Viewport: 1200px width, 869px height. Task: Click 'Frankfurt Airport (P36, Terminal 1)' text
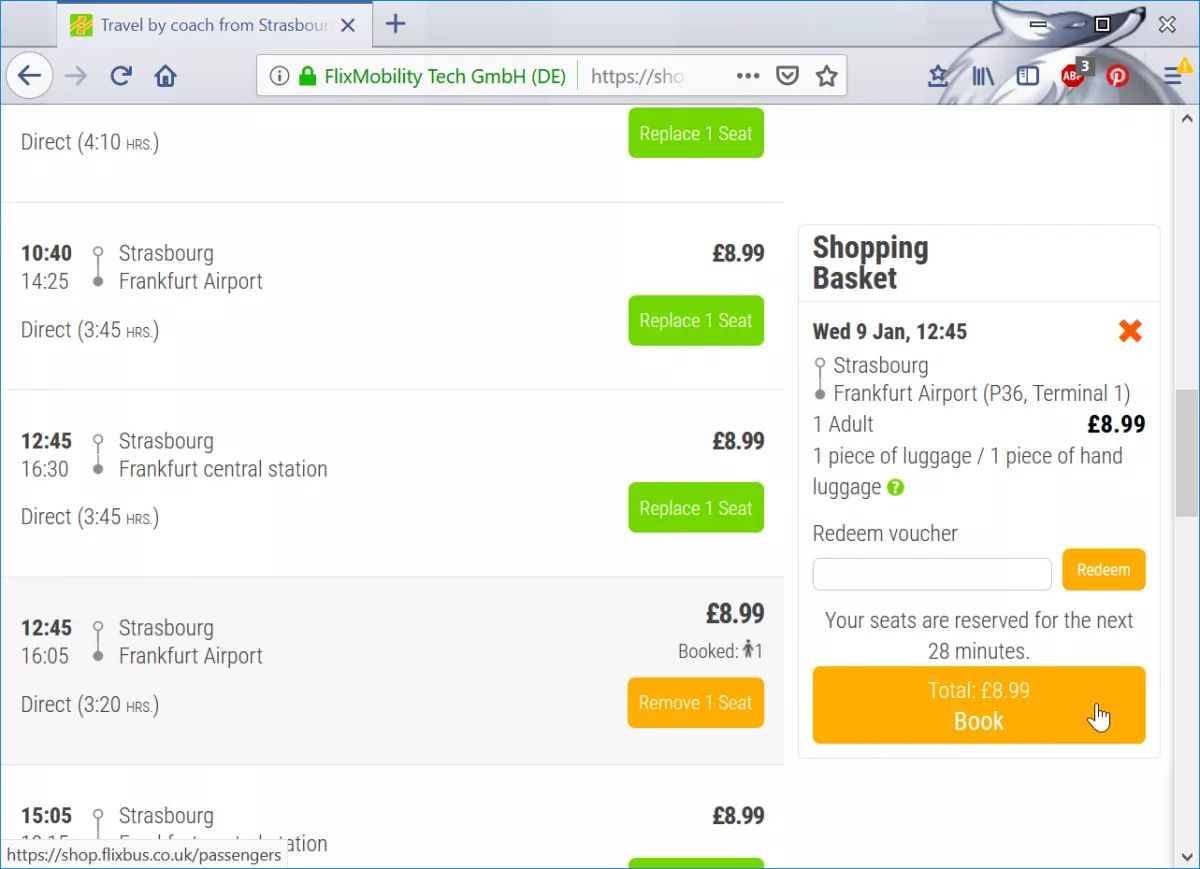click(x=982, y=393)
